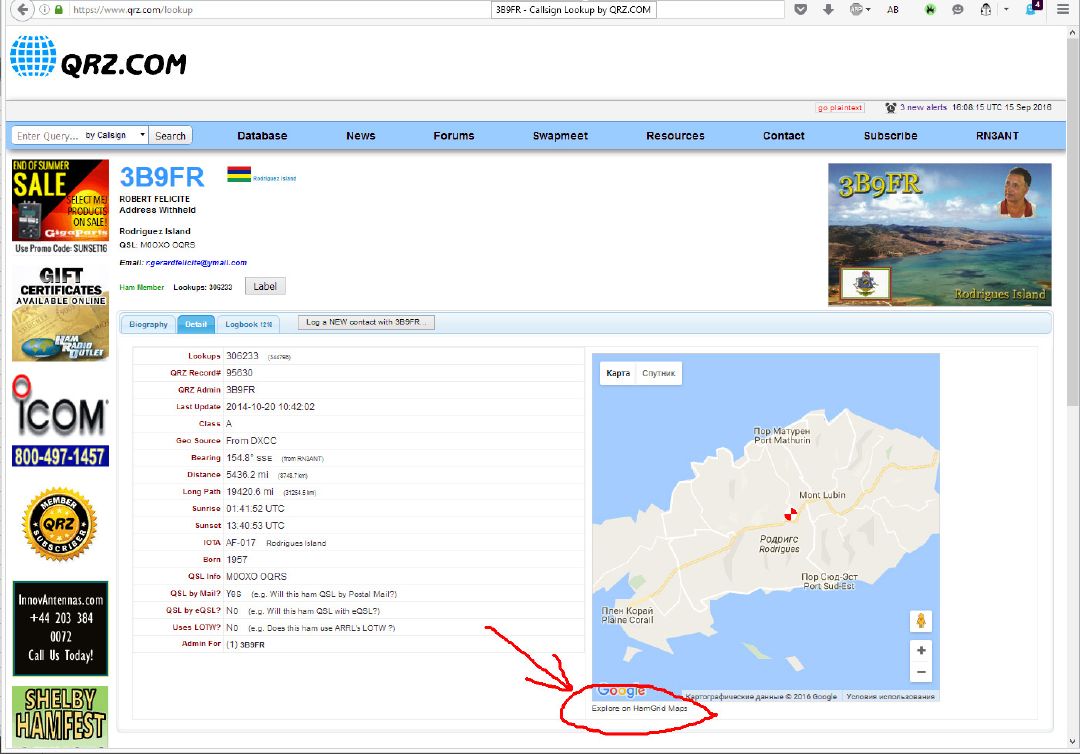This screenshot has height=754, width=1080.
Task: Zoom out the map with minus button
Action: tap(921, 672)
